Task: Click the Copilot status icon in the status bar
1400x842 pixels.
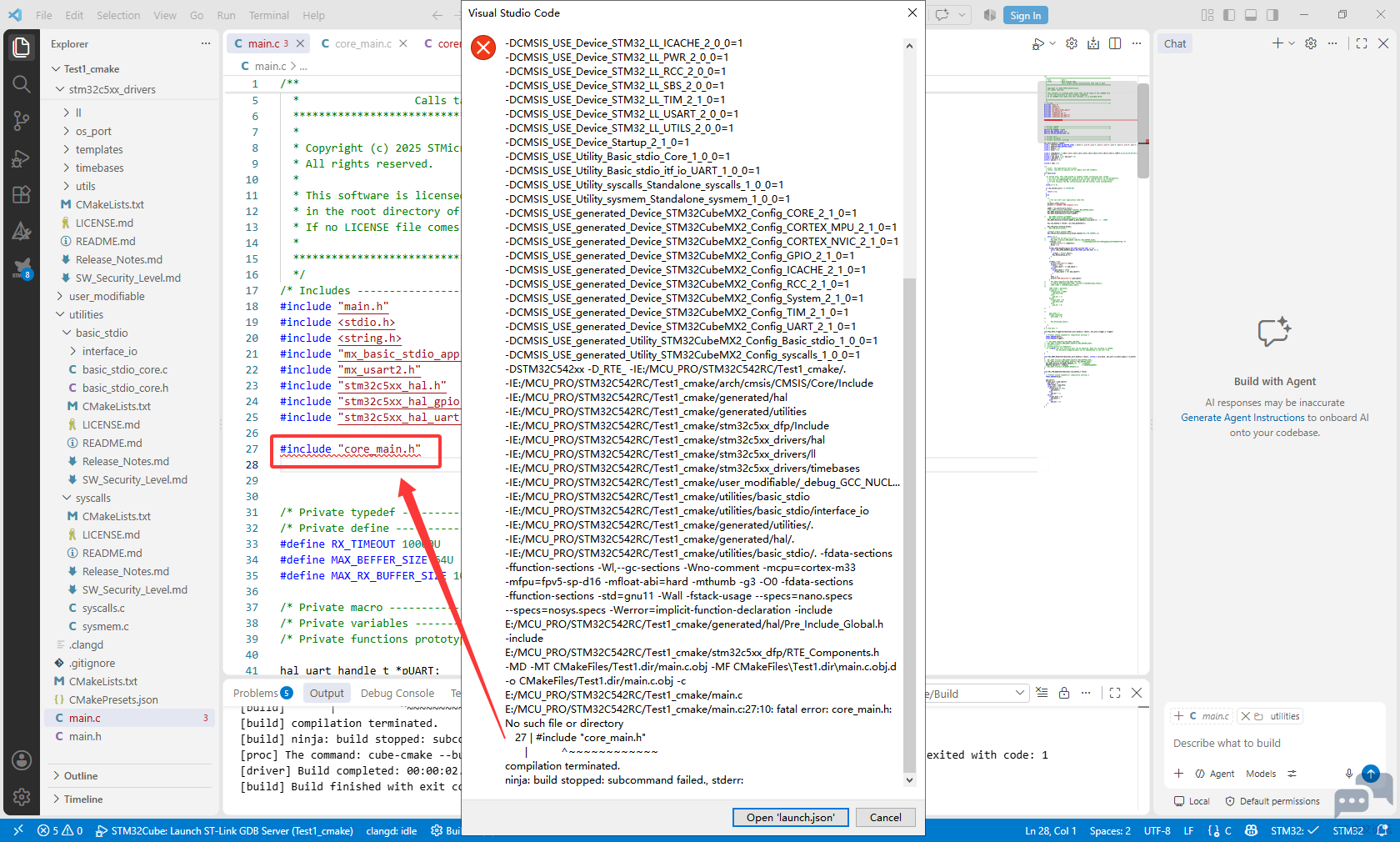Action: click(x=1252, y=830)
